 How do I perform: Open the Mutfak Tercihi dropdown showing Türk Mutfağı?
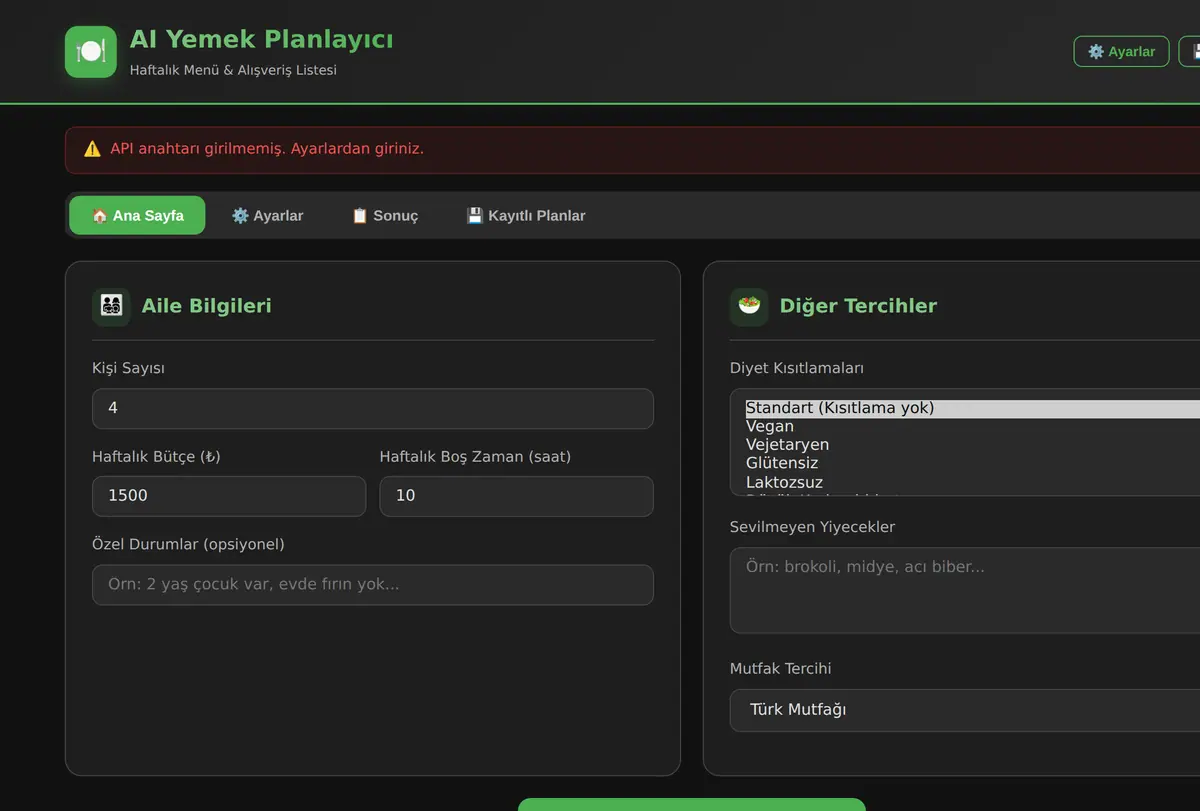point(965,710)
